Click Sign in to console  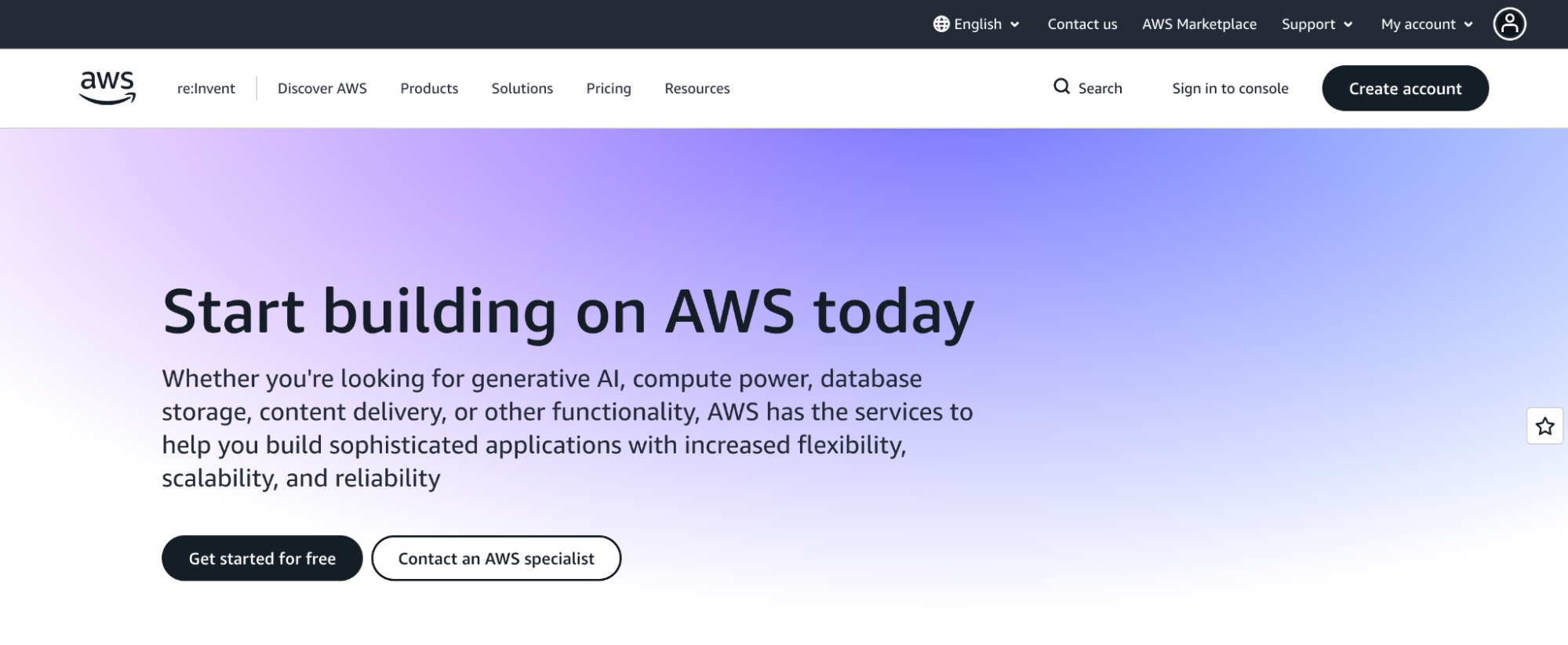1229,88
